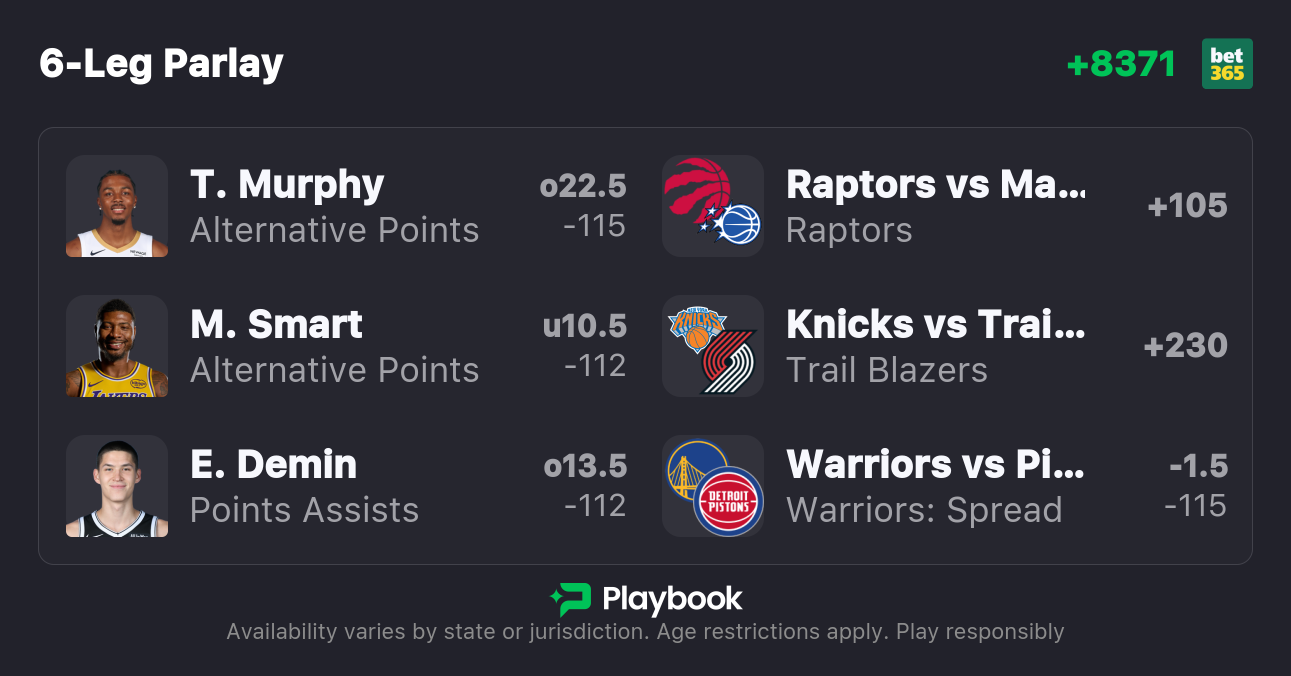This screenshot has height=676, width=1291.
Task: Click the Playbook logo icon
Action: [x=570, y=599]
